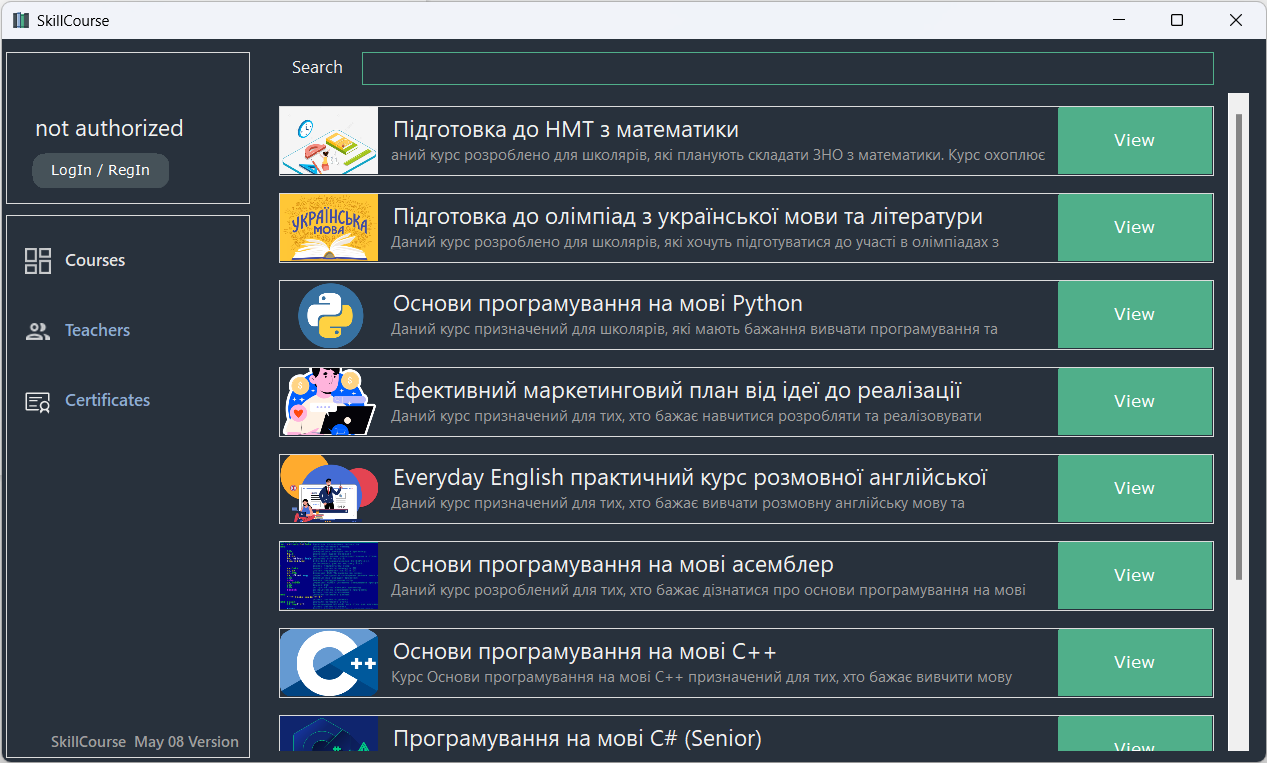Open the NMT math course with View

(x=1134, y=140)
